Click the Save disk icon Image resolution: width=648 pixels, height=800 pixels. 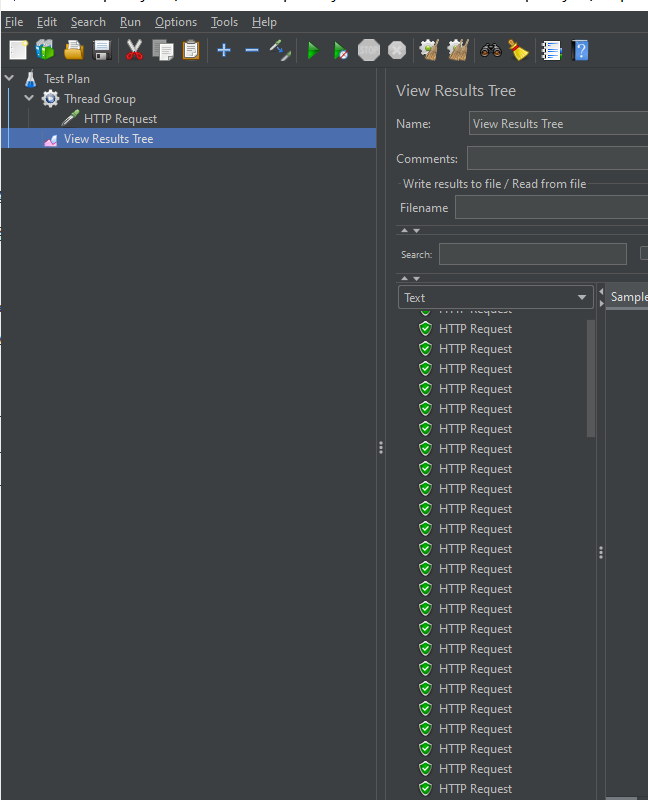(x=102, y=50)
